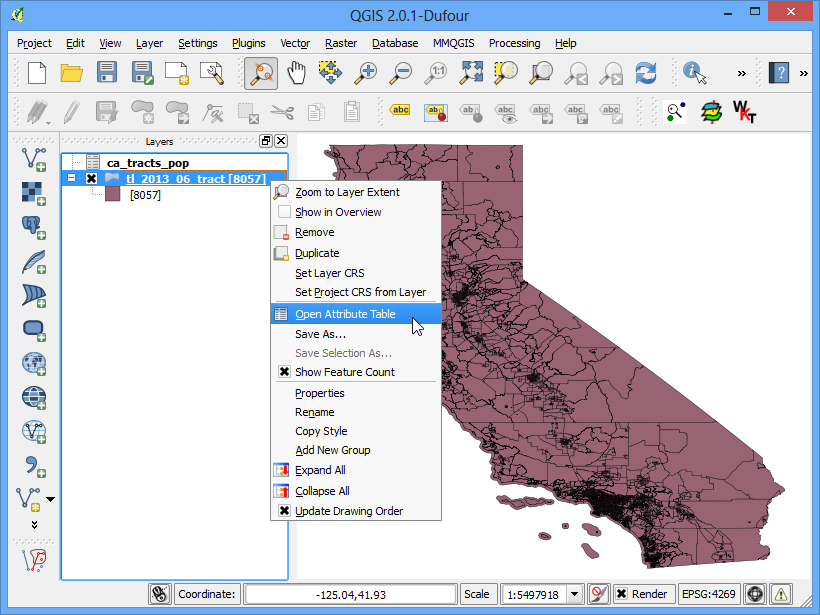The image size is (820, 615).
Task: Click the Zoom Next icon
Action: pos(611,74)
